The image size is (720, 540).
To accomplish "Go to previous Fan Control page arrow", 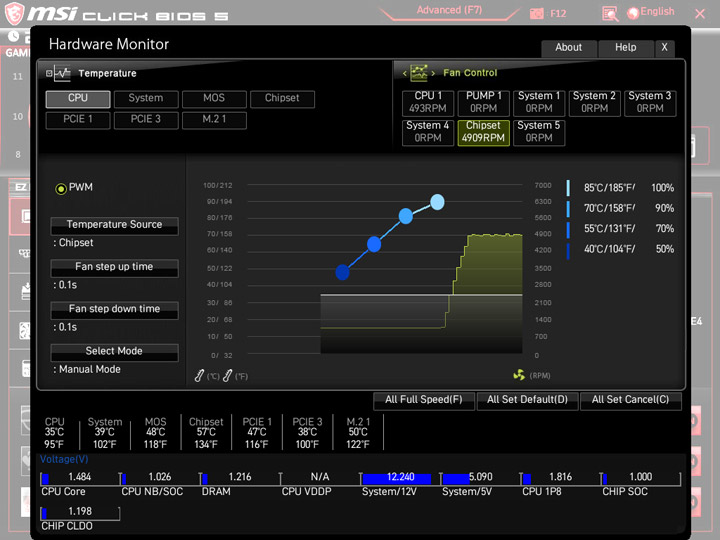I will [405, 73].
